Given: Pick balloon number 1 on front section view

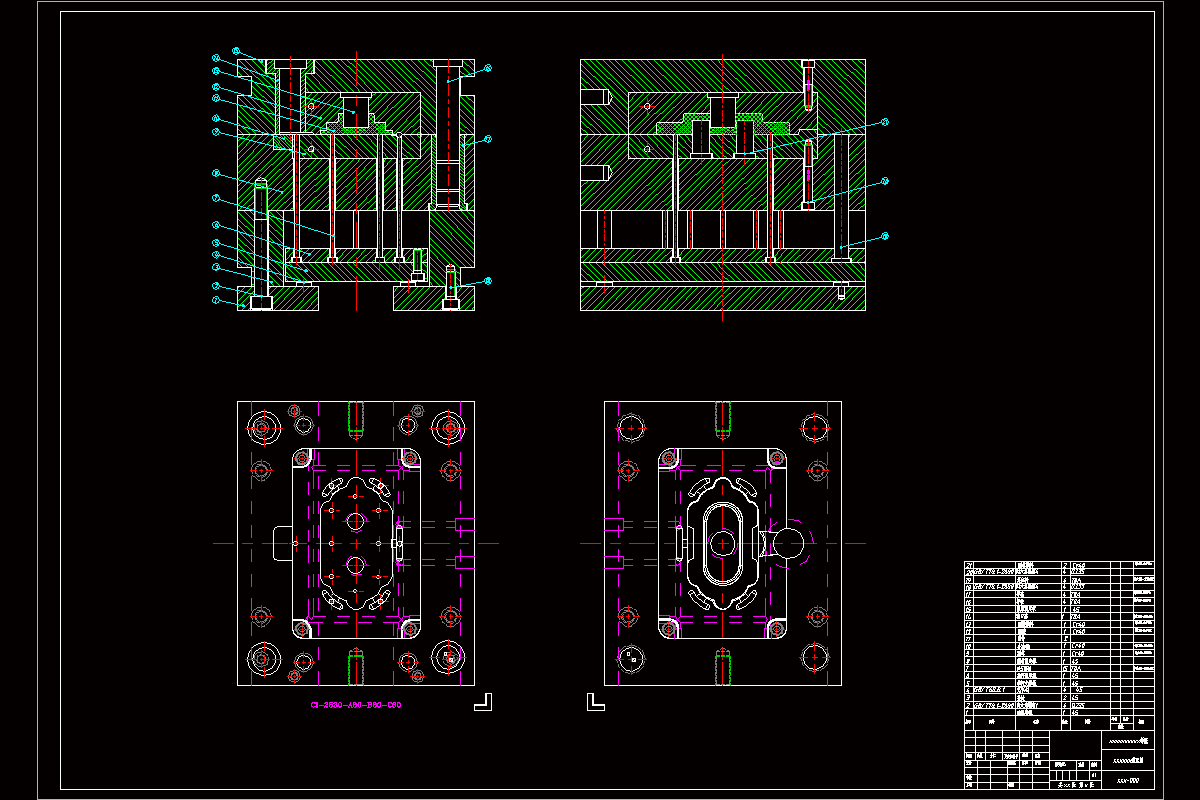Looking at the screenshot, I should tap(215, 300).
